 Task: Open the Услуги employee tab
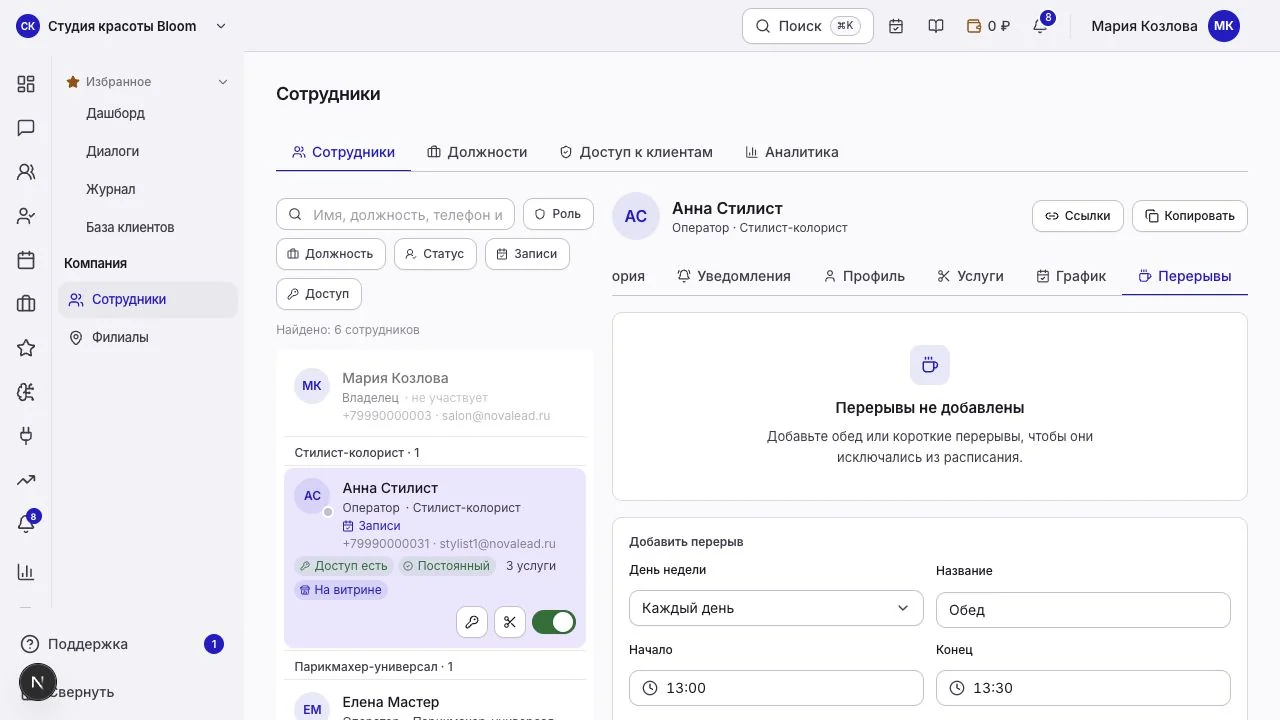coord(970,276)
